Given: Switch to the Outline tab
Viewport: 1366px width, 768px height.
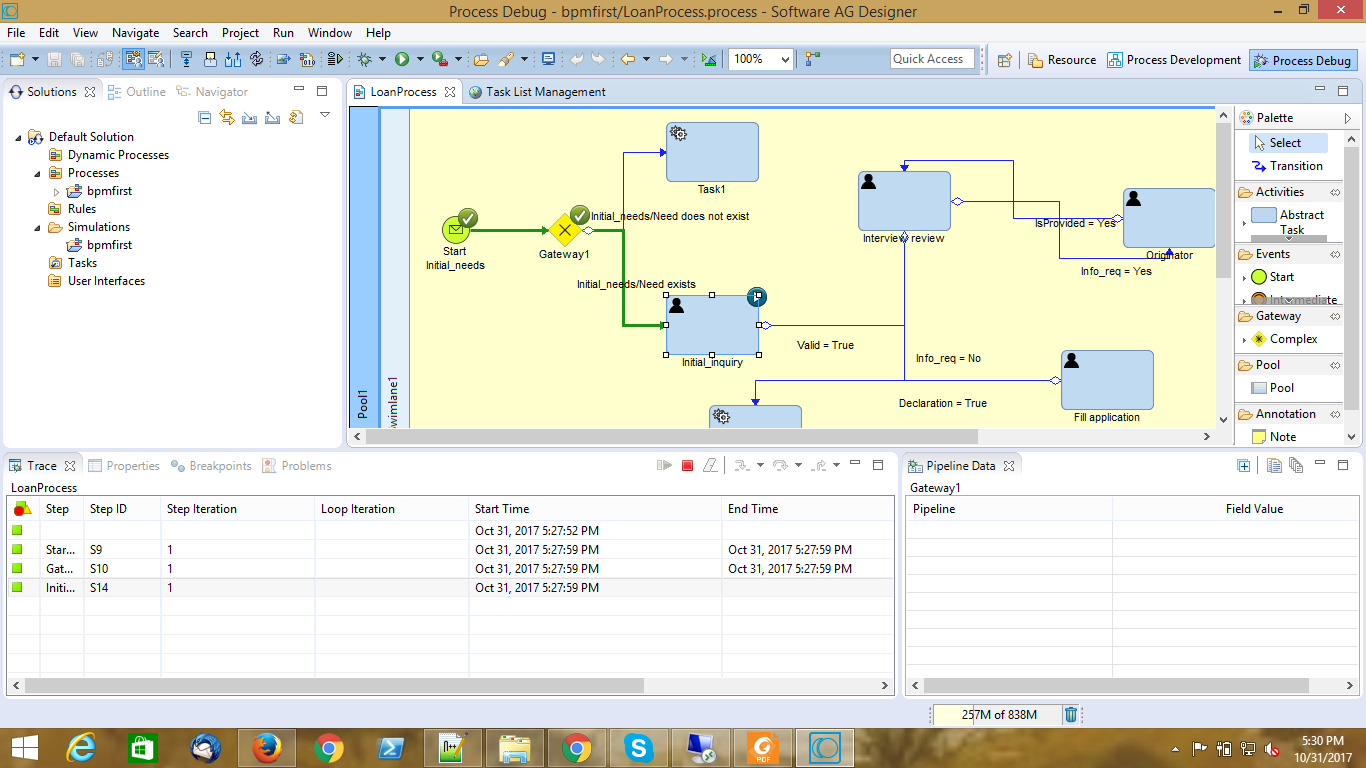Looking at the screenshot, I should [x=137, y=92].
